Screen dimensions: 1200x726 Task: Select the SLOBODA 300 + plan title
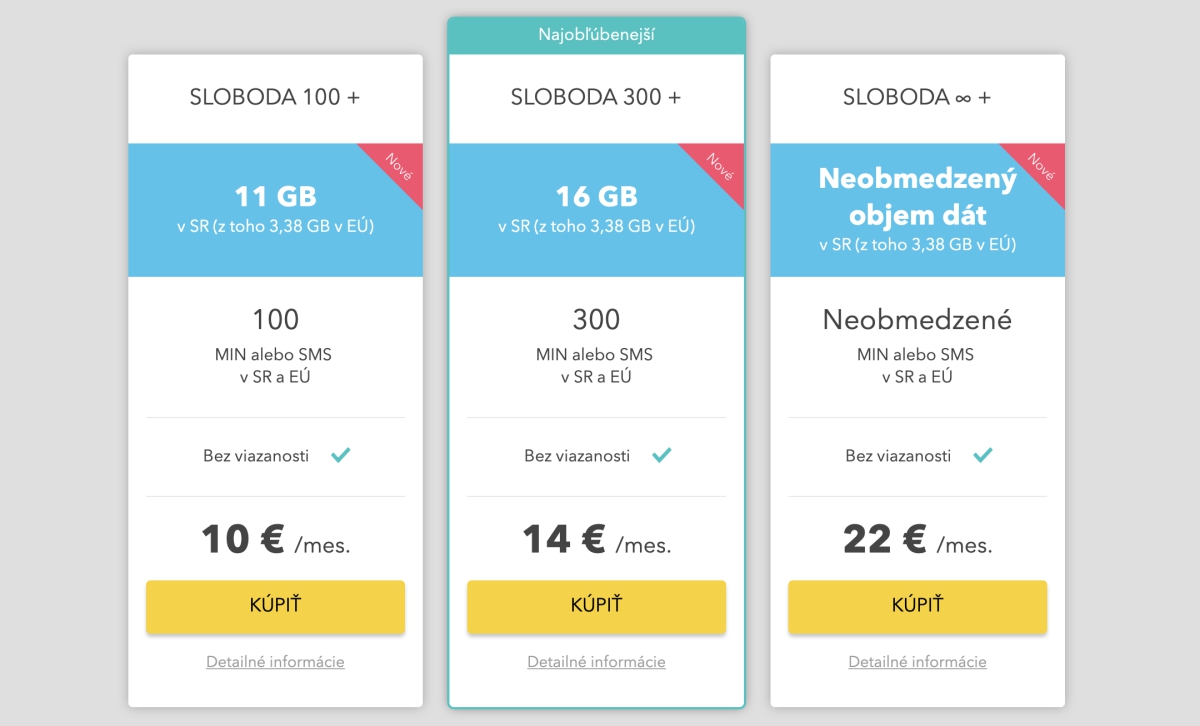point(596,97)
